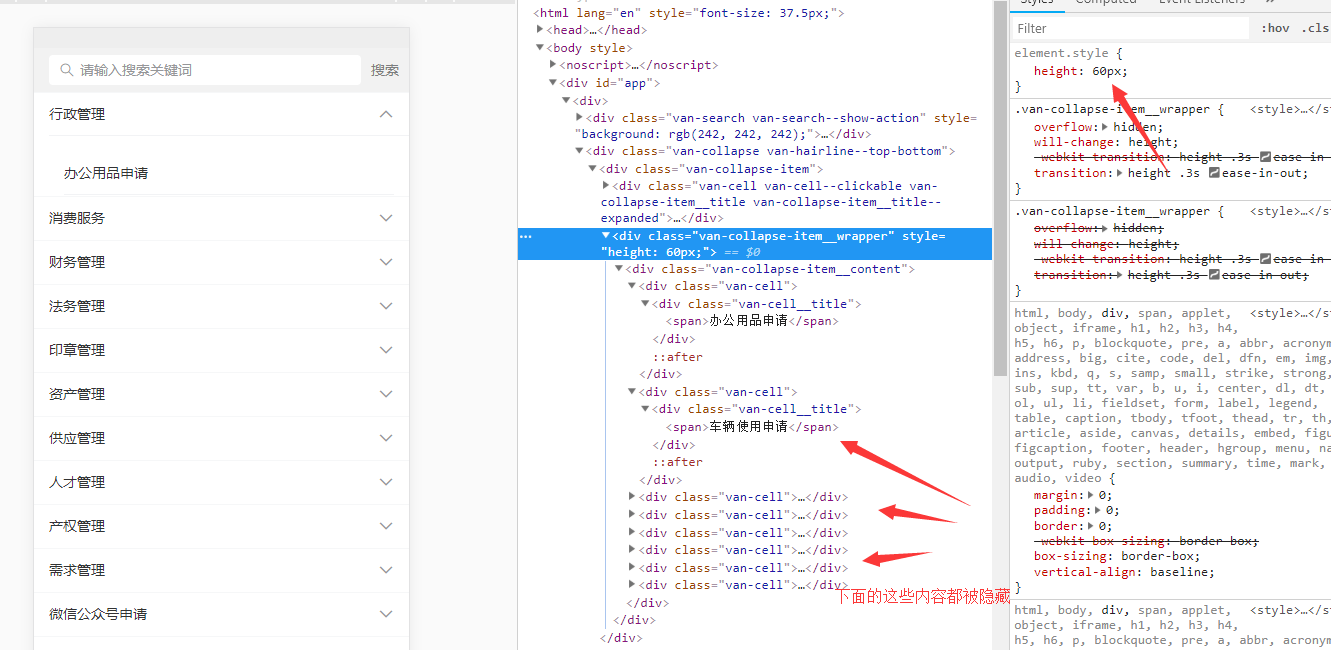Expand the van-cell--clickable title div

coord(605,185)
